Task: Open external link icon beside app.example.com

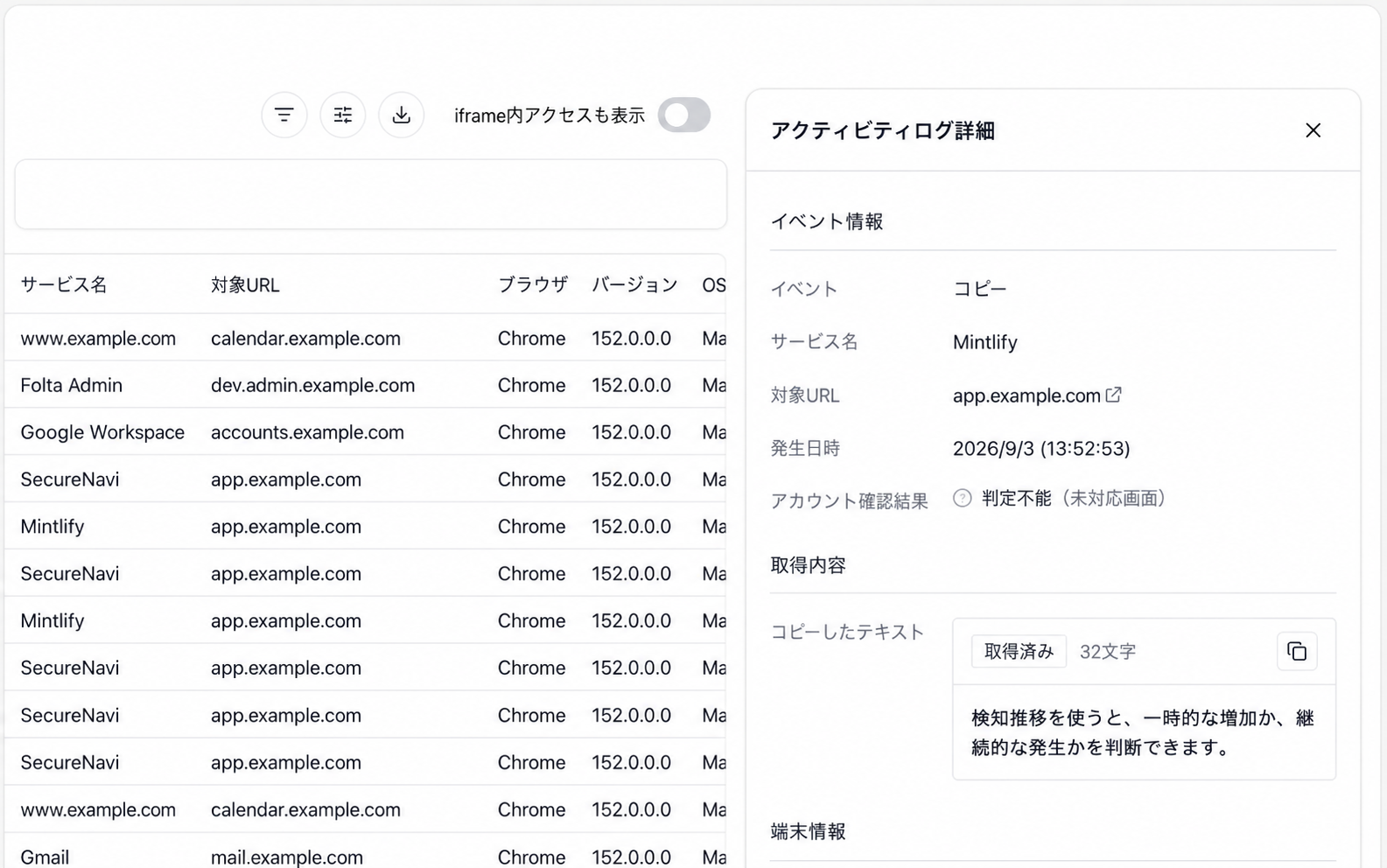Action: pyautogui.click(x=1113, y=395)
